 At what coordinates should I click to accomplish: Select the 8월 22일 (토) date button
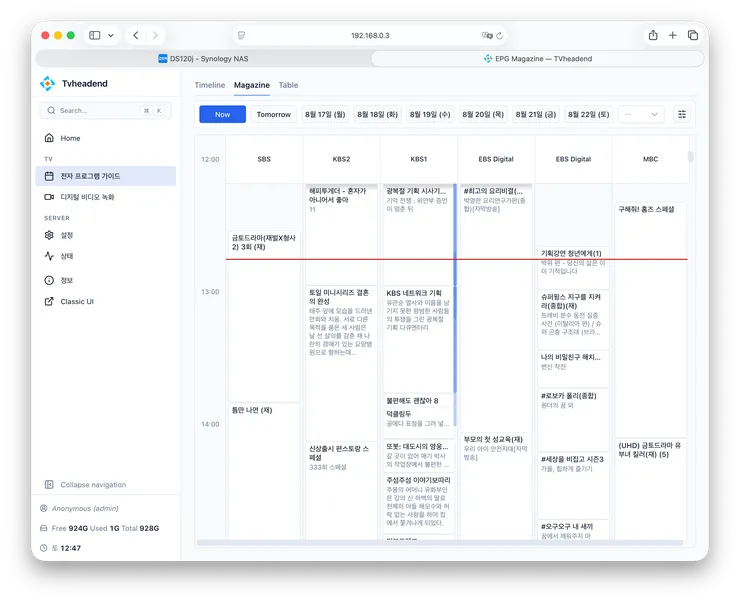click(x=589, y=114)
